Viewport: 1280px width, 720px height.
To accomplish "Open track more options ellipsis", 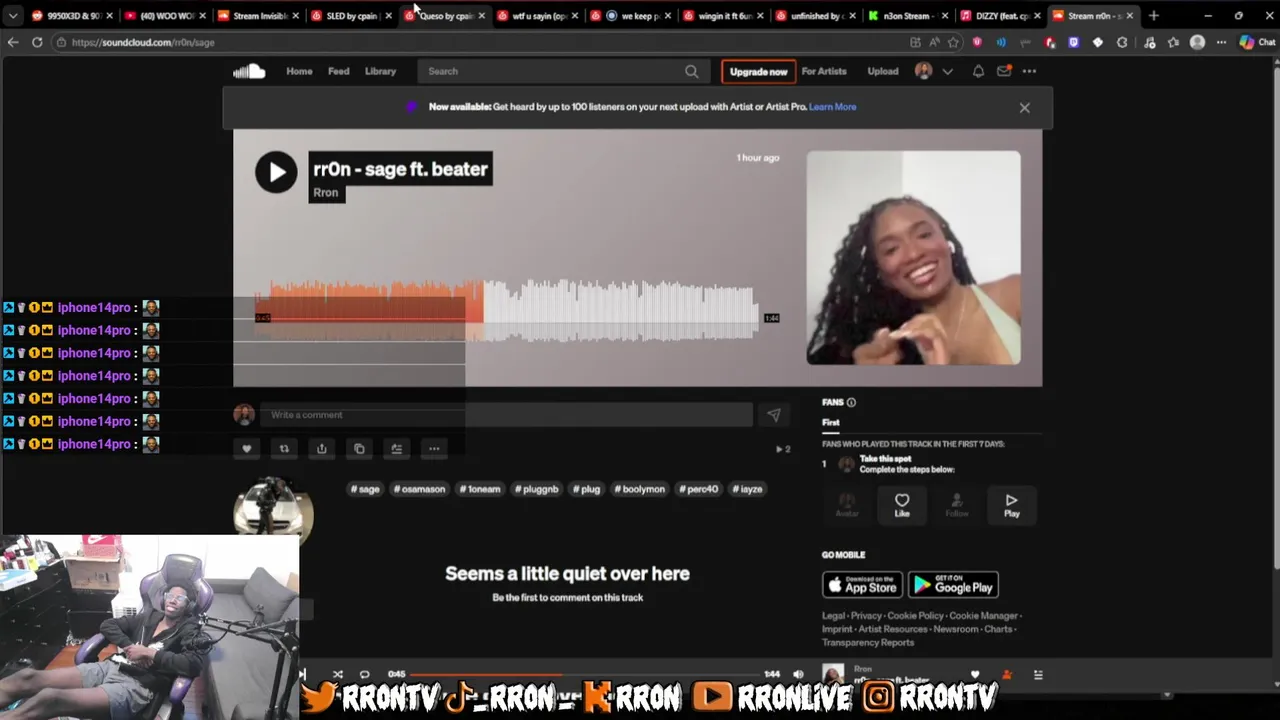I will [x=434, y=449].
